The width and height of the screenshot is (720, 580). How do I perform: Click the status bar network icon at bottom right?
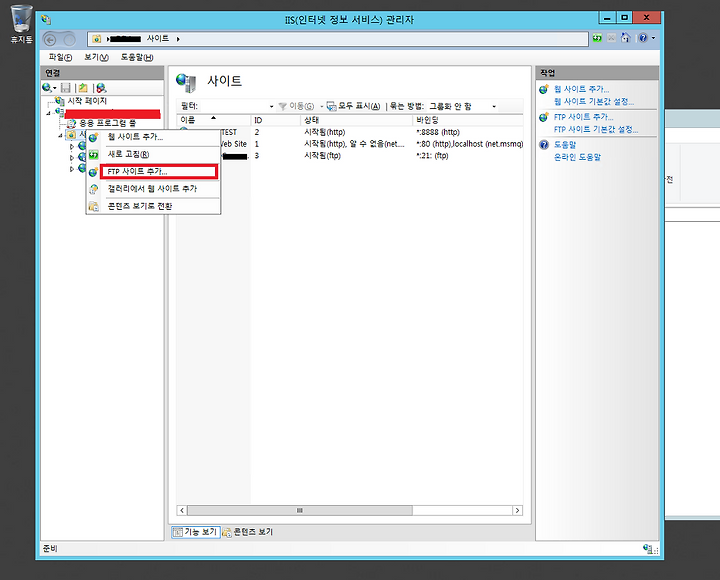[649, 548]
